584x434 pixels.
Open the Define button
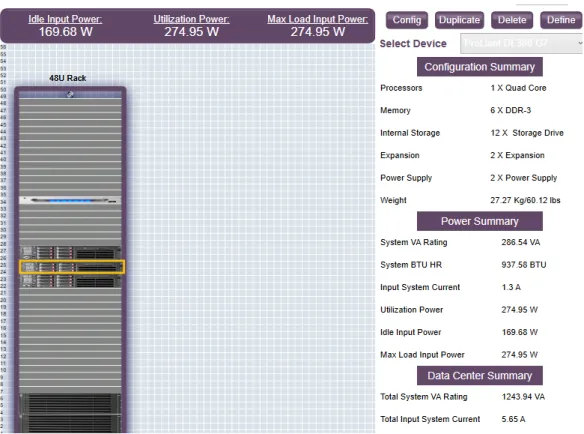pyautogui.click(x=561, y=20)
